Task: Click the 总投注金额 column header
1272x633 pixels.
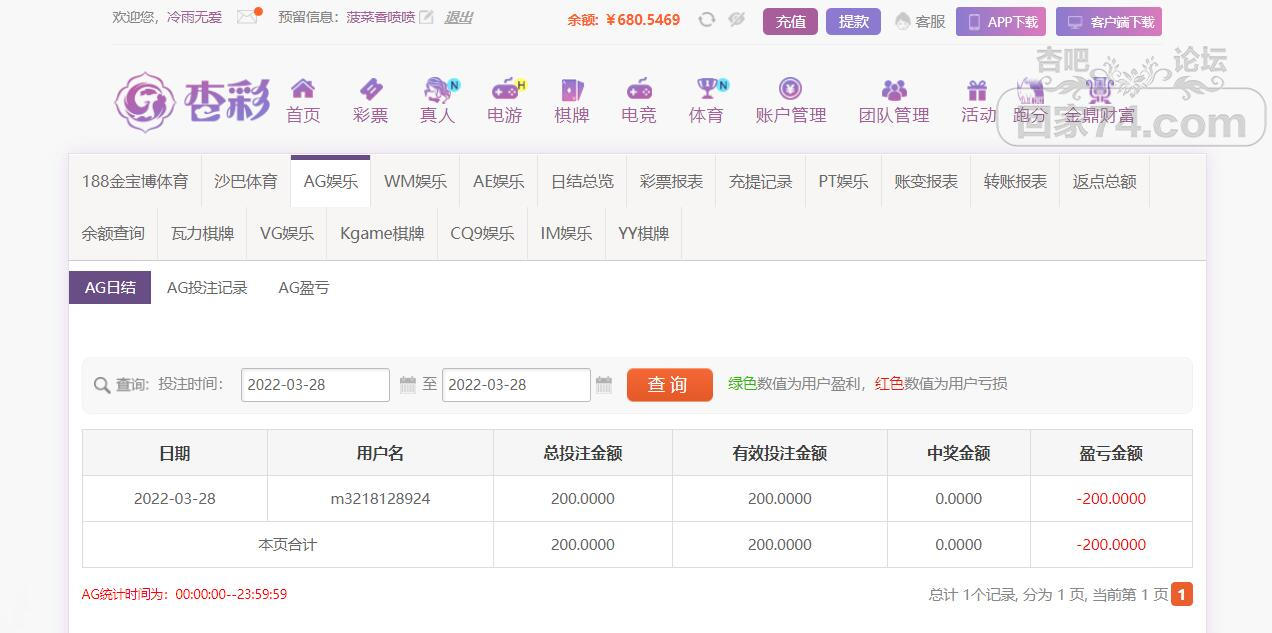Action: [583, 453]
